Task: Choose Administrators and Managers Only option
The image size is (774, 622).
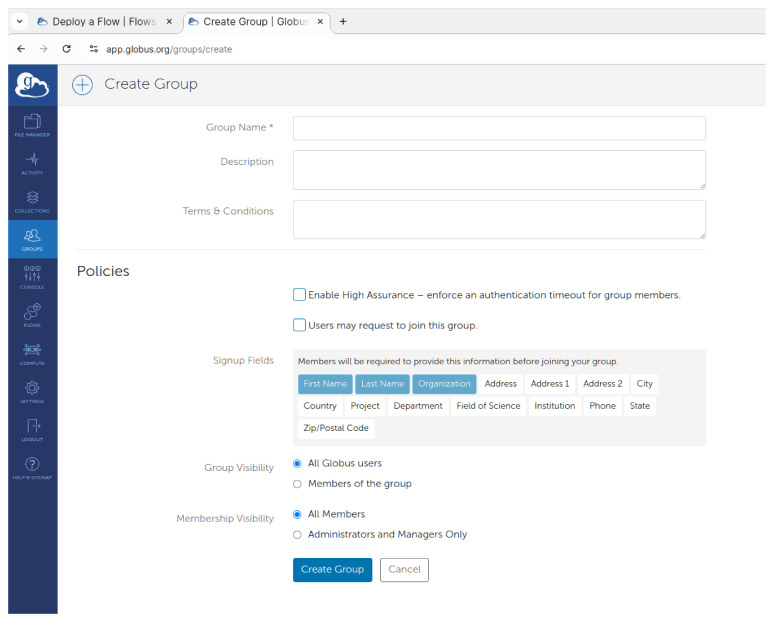Action: coord(297,535)
